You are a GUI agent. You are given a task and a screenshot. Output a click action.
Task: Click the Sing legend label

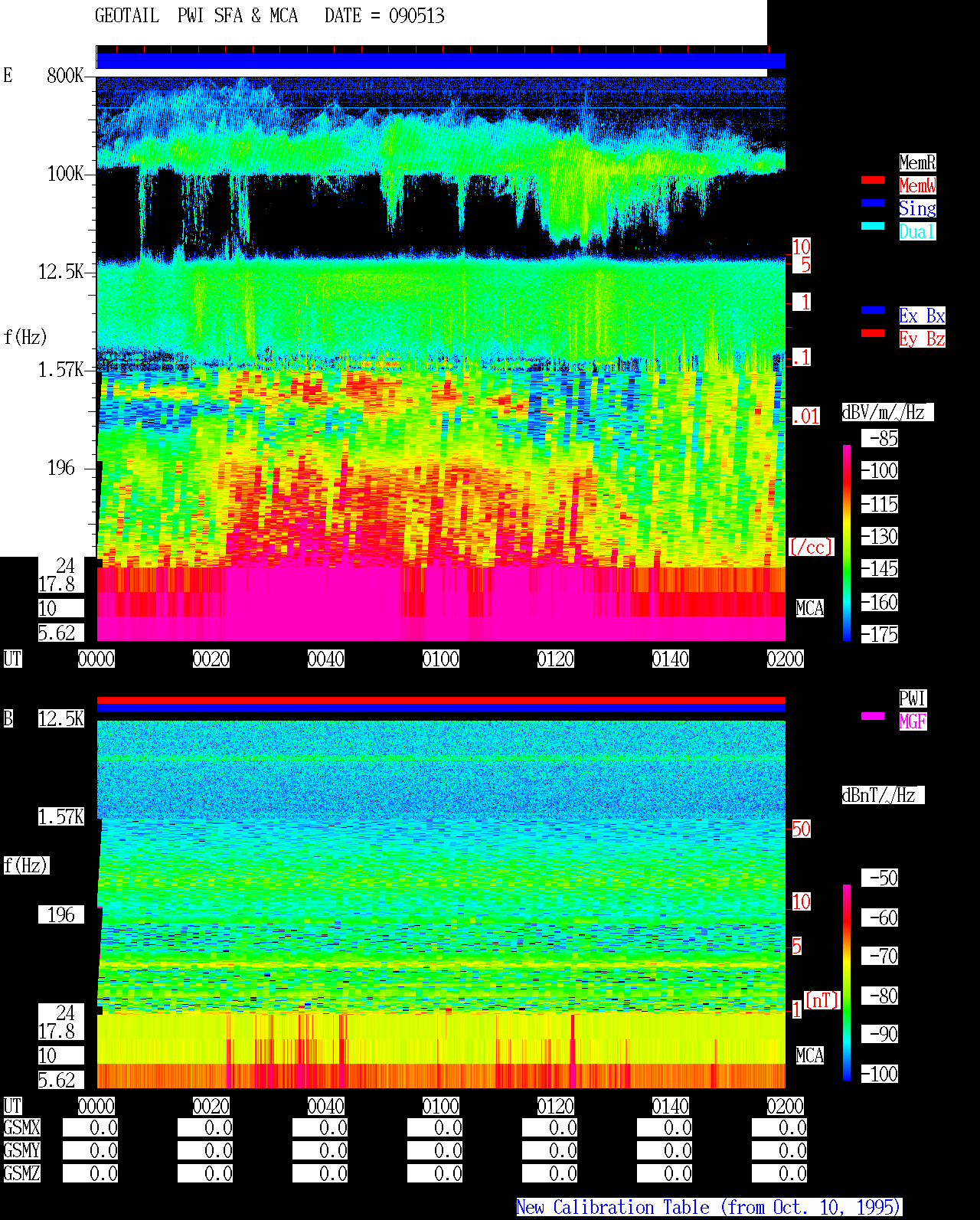[x=917, y=208]
